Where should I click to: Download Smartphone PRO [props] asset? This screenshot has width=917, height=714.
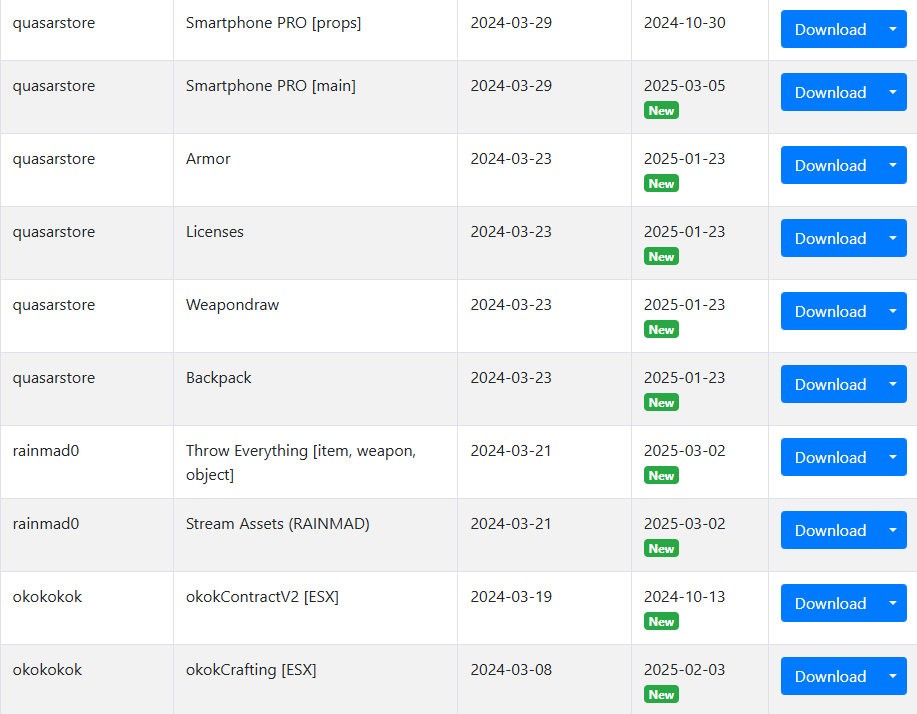coord(830,29)
